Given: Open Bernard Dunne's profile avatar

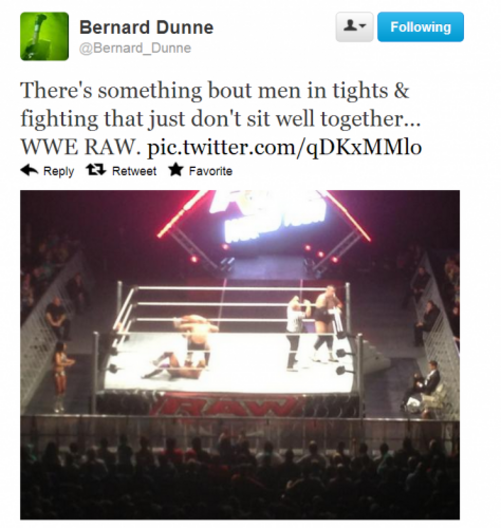Looking at the screenshot, I should (44, 36).
